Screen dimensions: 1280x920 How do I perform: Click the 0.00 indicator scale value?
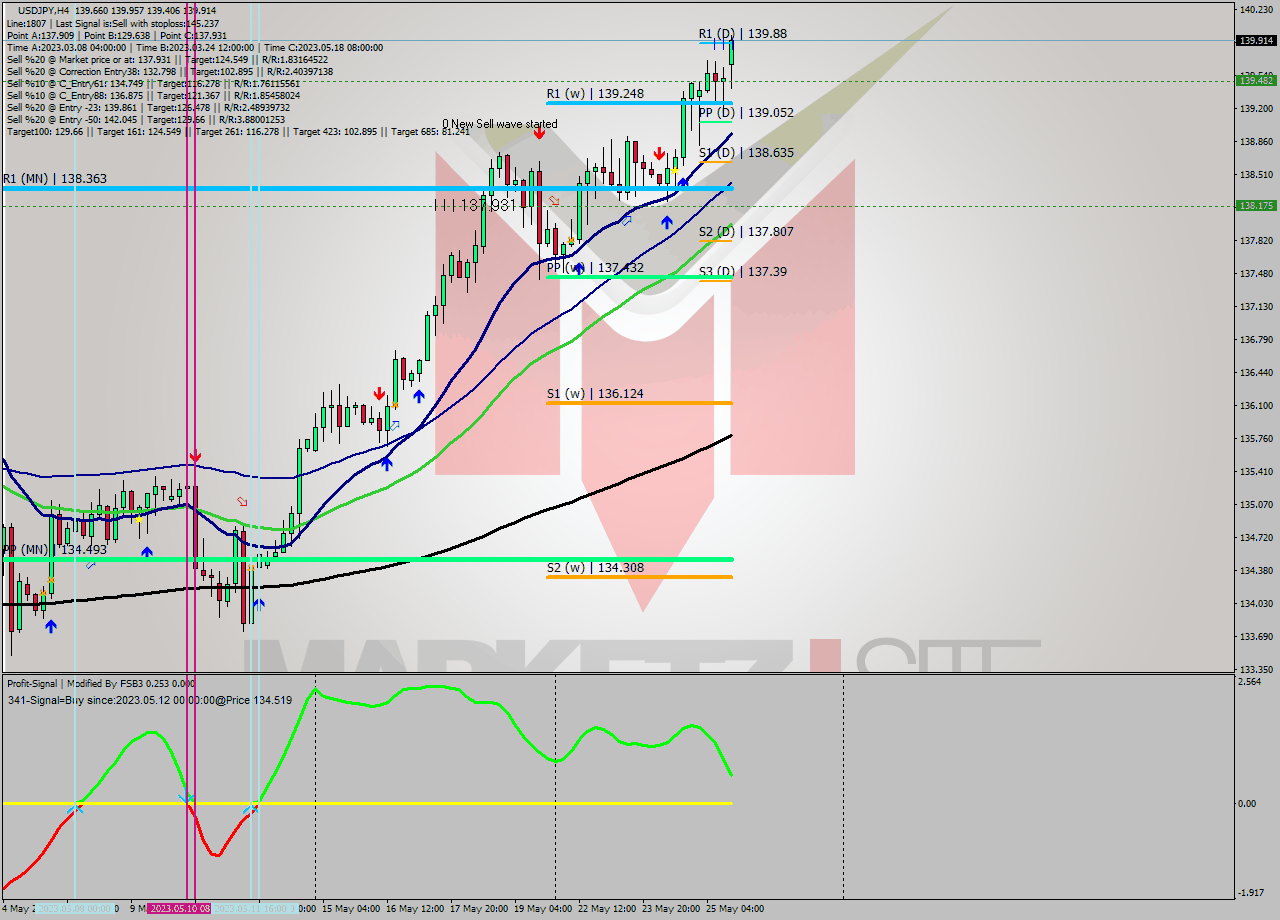[1248, 803]
